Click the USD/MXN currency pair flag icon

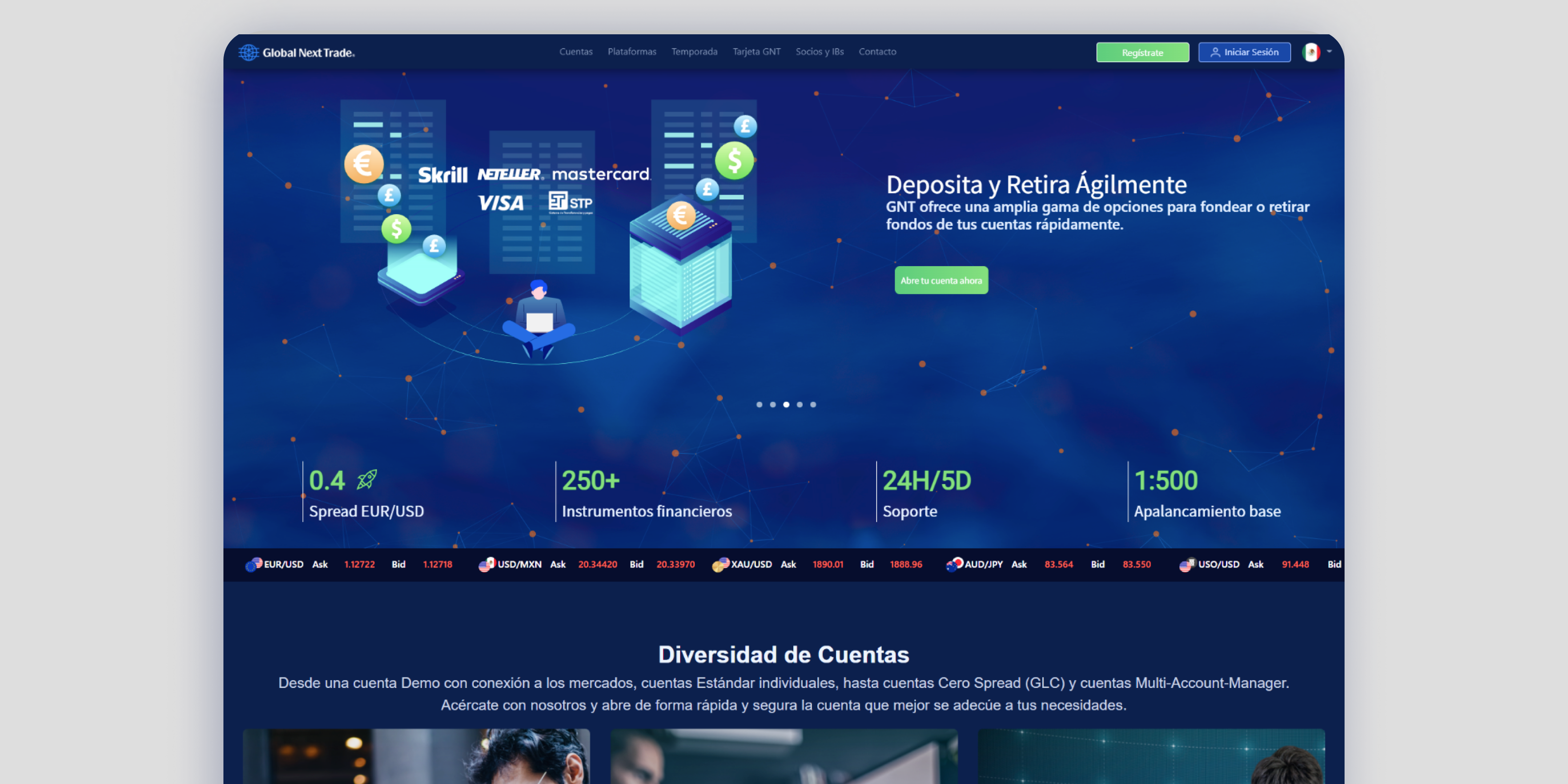tap(487, 564)
